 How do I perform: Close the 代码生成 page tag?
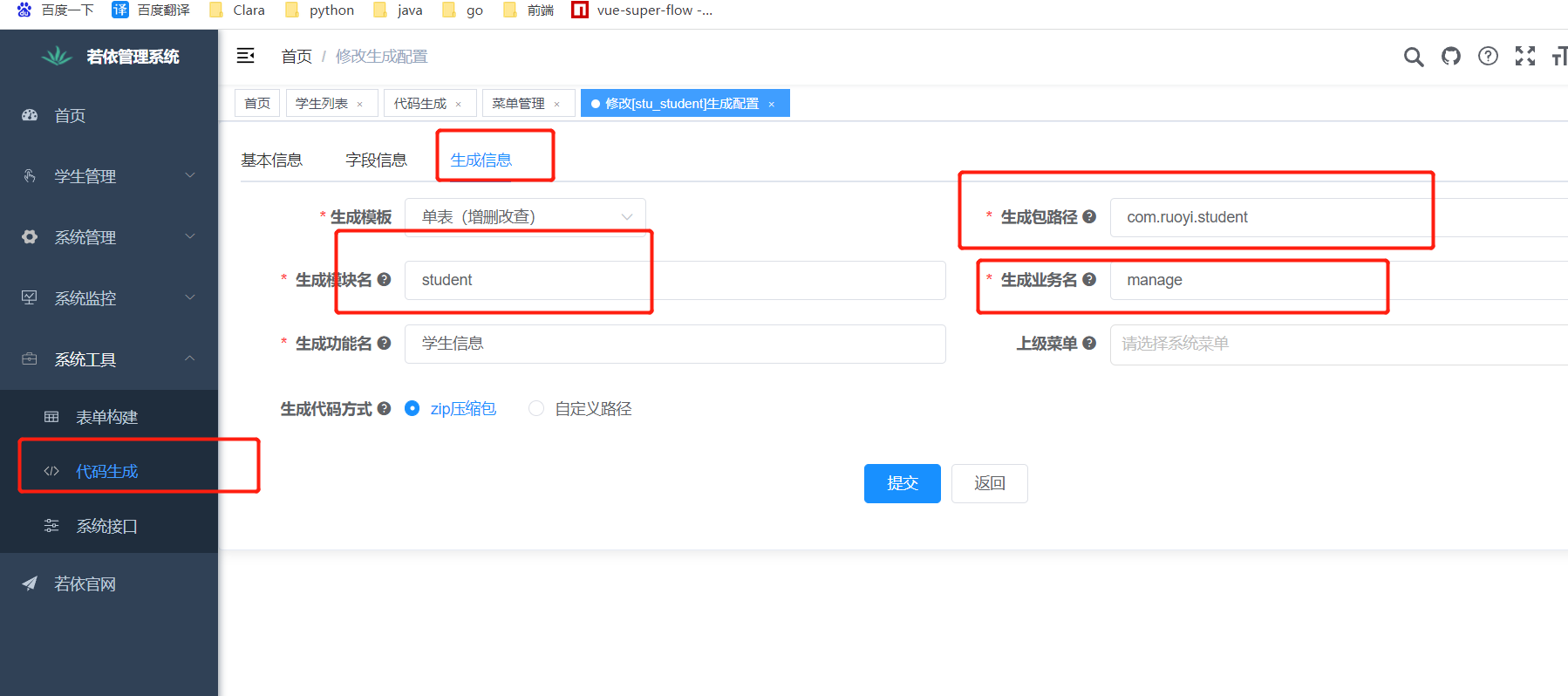pyautogui.click(x=459, y=104)
